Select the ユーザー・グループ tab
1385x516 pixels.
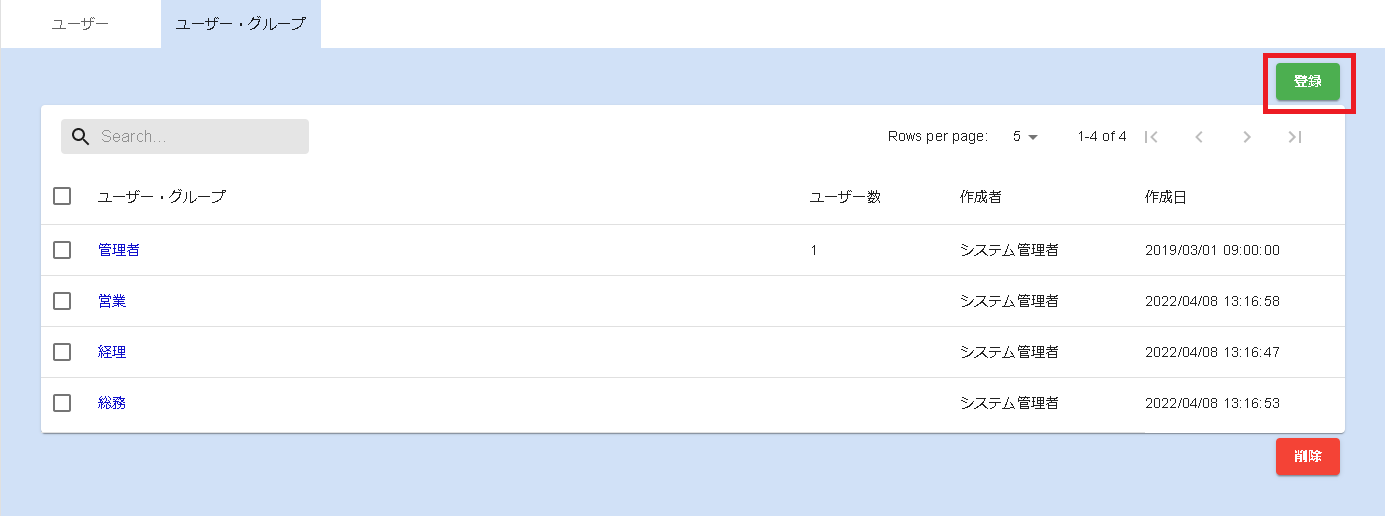pyautogui.click(x=240, y=24)
